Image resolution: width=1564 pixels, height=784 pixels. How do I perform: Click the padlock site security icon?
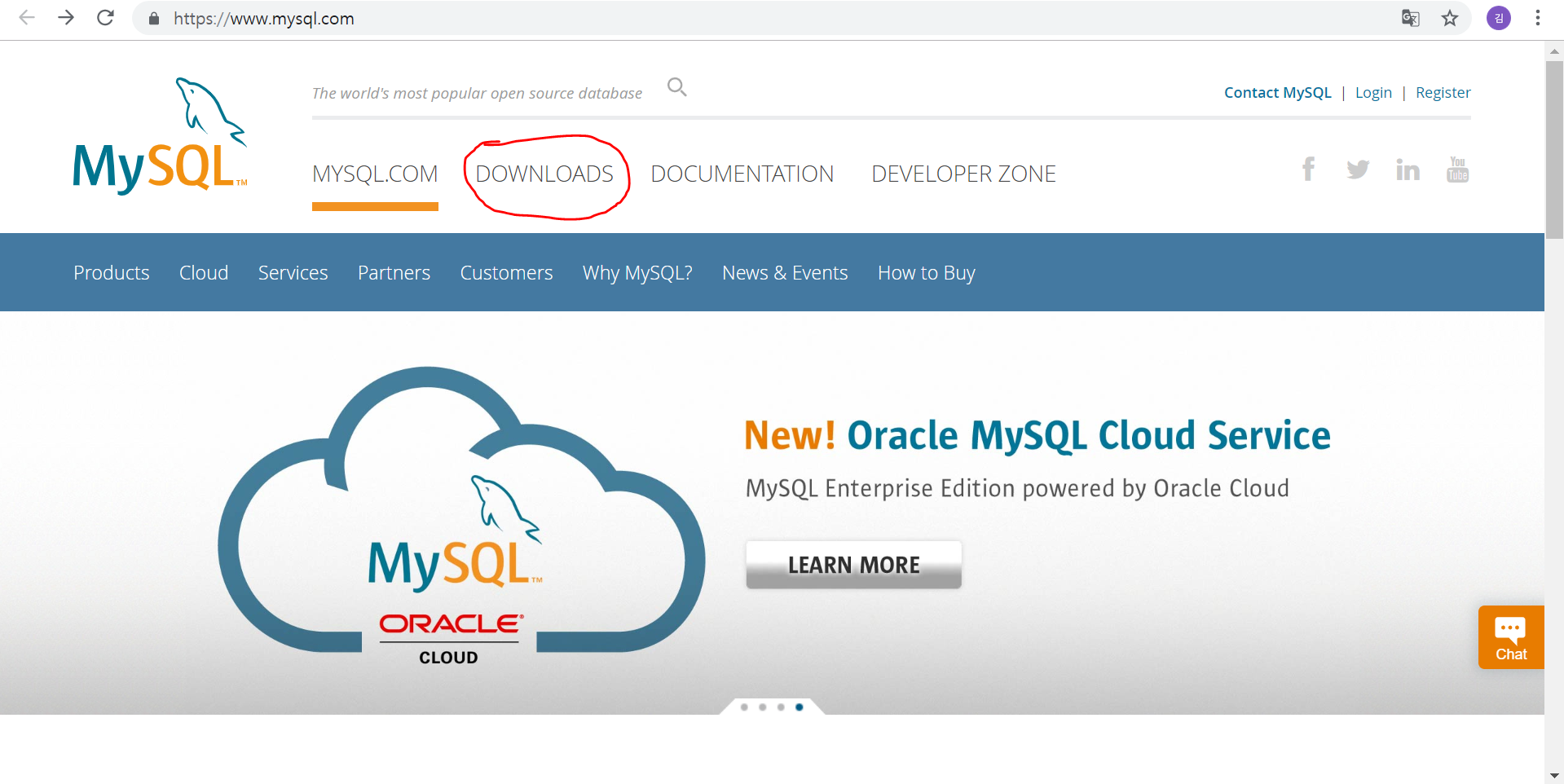coord(153,18)
